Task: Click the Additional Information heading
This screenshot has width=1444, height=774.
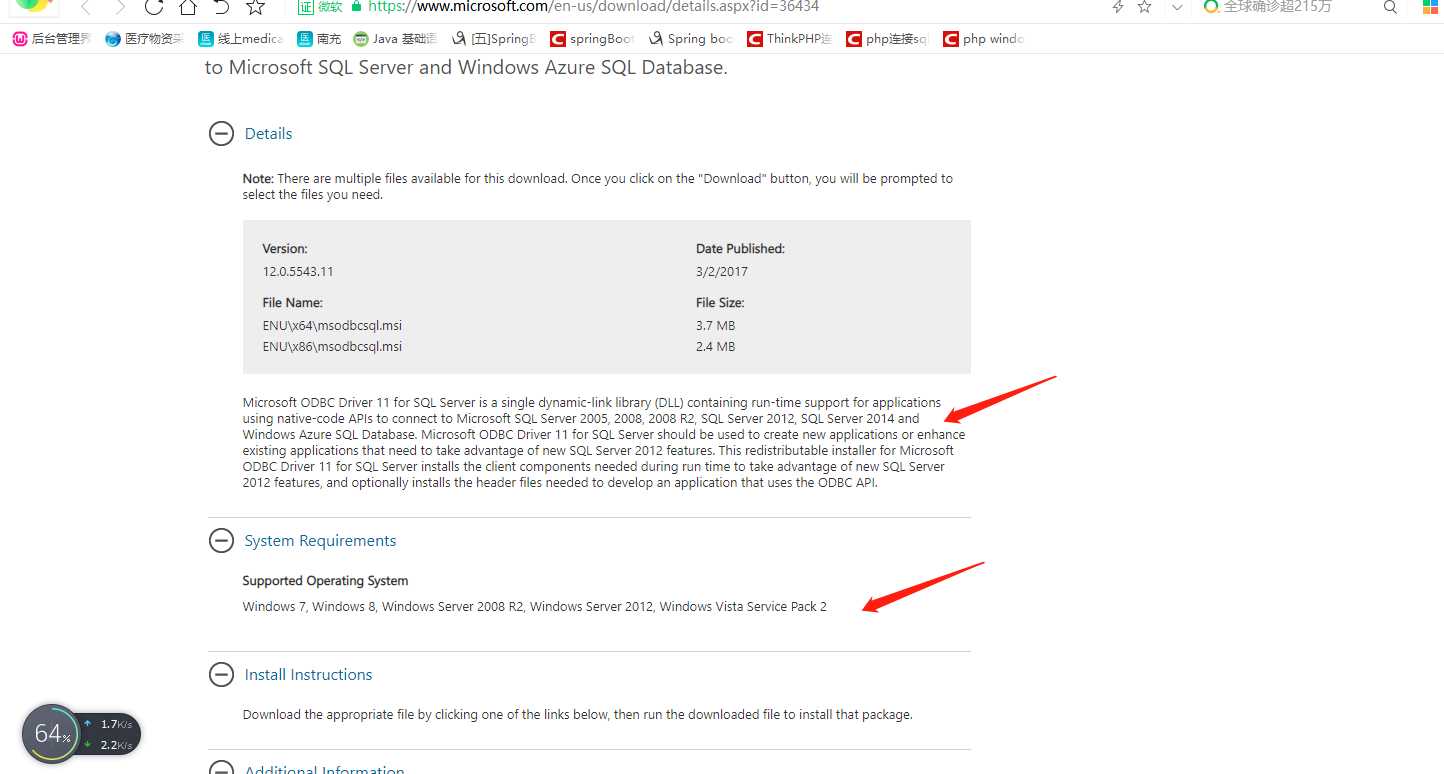Action: coord(324,769)
